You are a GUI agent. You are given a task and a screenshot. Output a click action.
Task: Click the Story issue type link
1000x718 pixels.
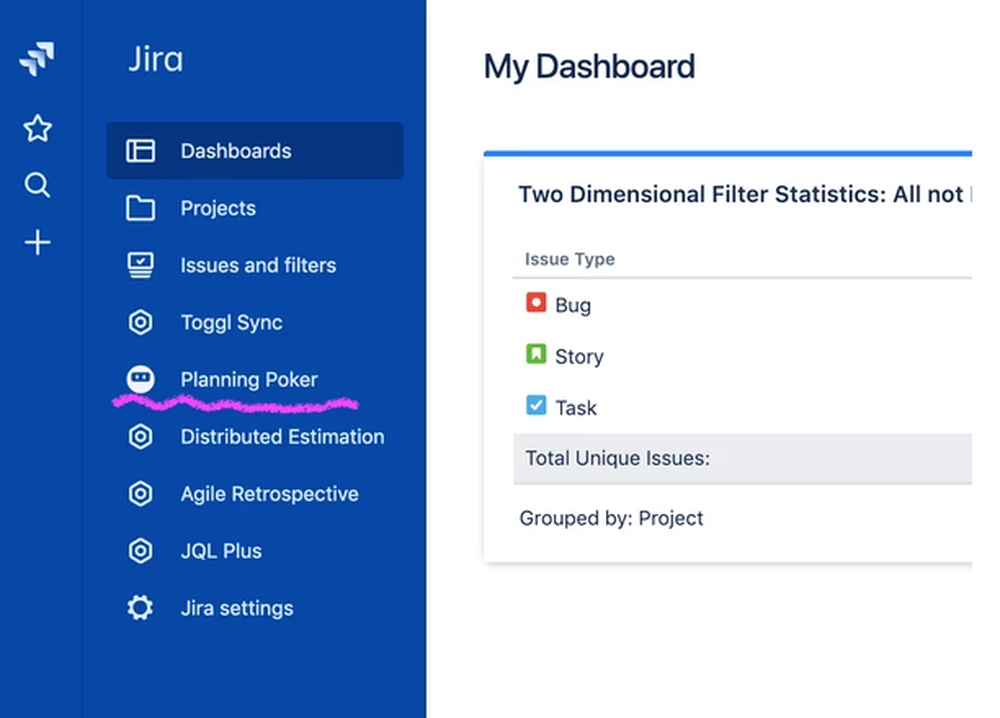pos(579,356)
